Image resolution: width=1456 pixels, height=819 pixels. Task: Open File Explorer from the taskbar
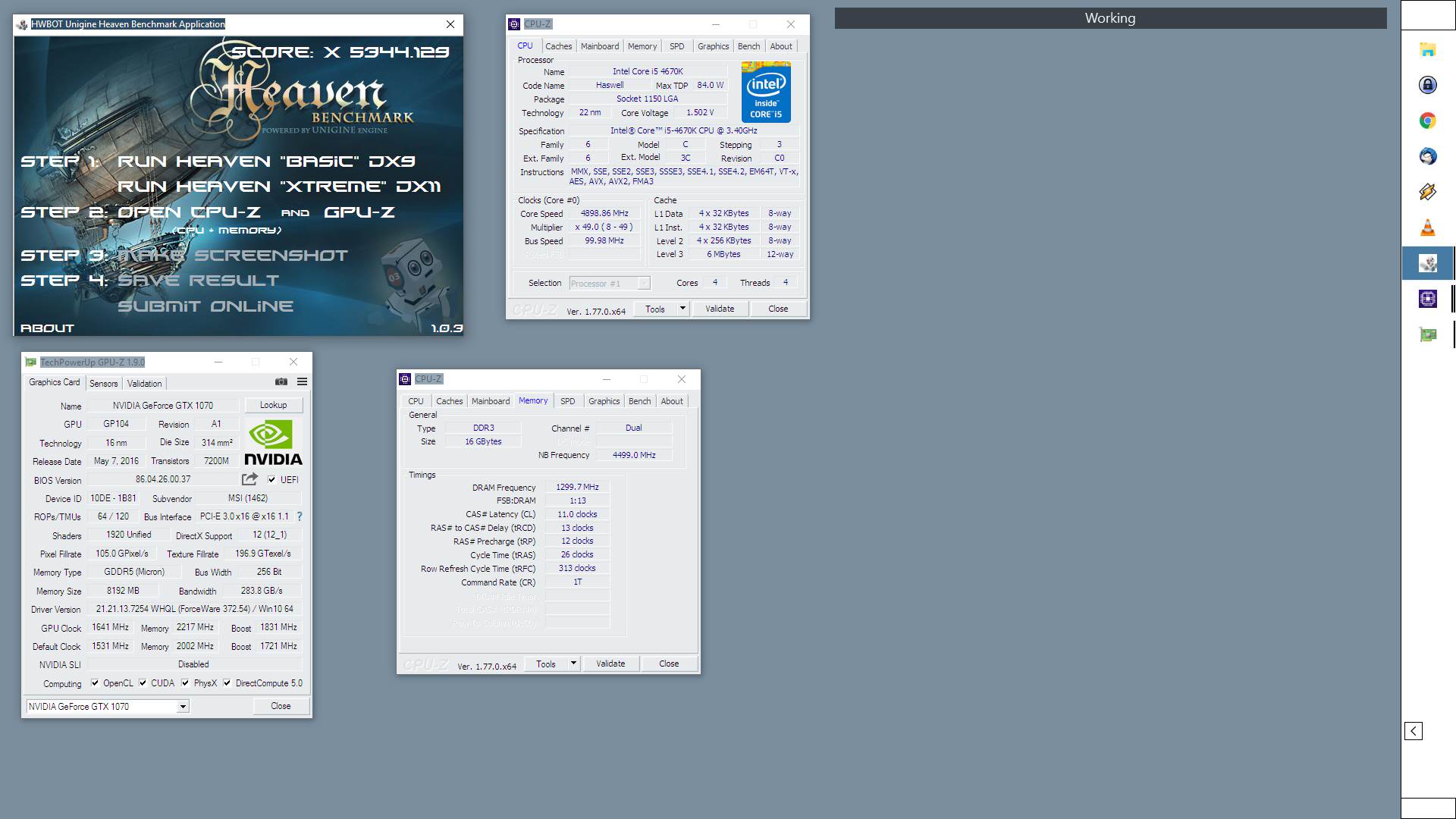(x=1427, y=49)
